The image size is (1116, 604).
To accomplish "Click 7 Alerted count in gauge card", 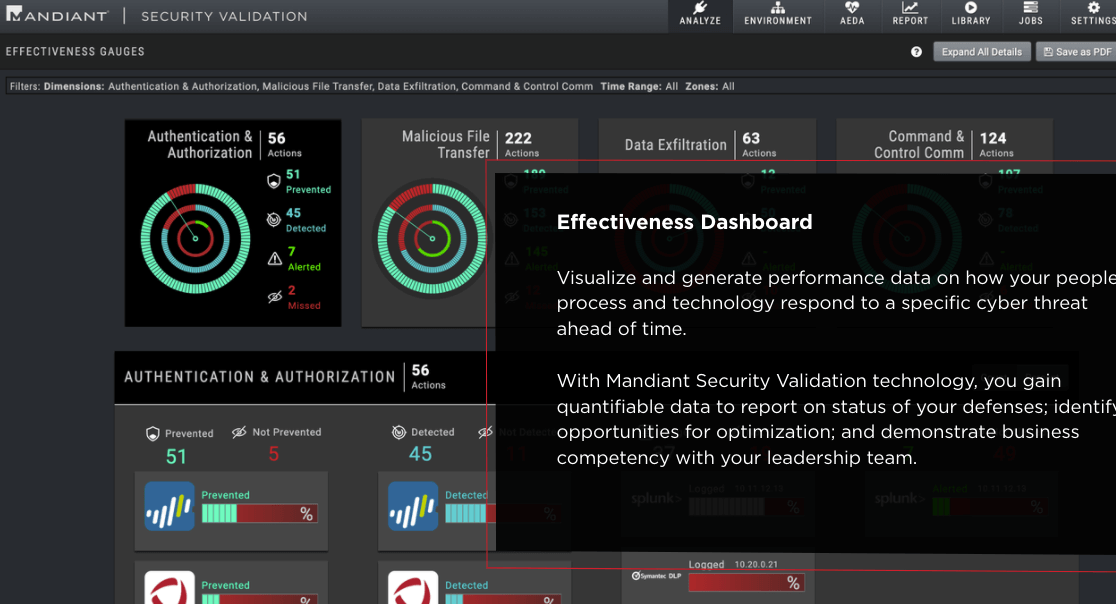I will 304,258.
